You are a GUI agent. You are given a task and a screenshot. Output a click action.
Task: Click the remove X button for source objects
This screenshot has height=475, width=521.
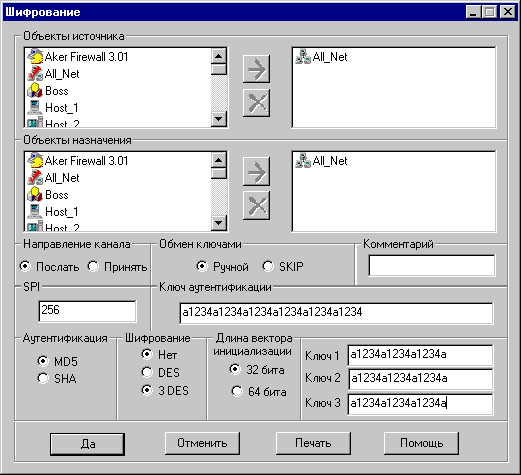point(256,103)
